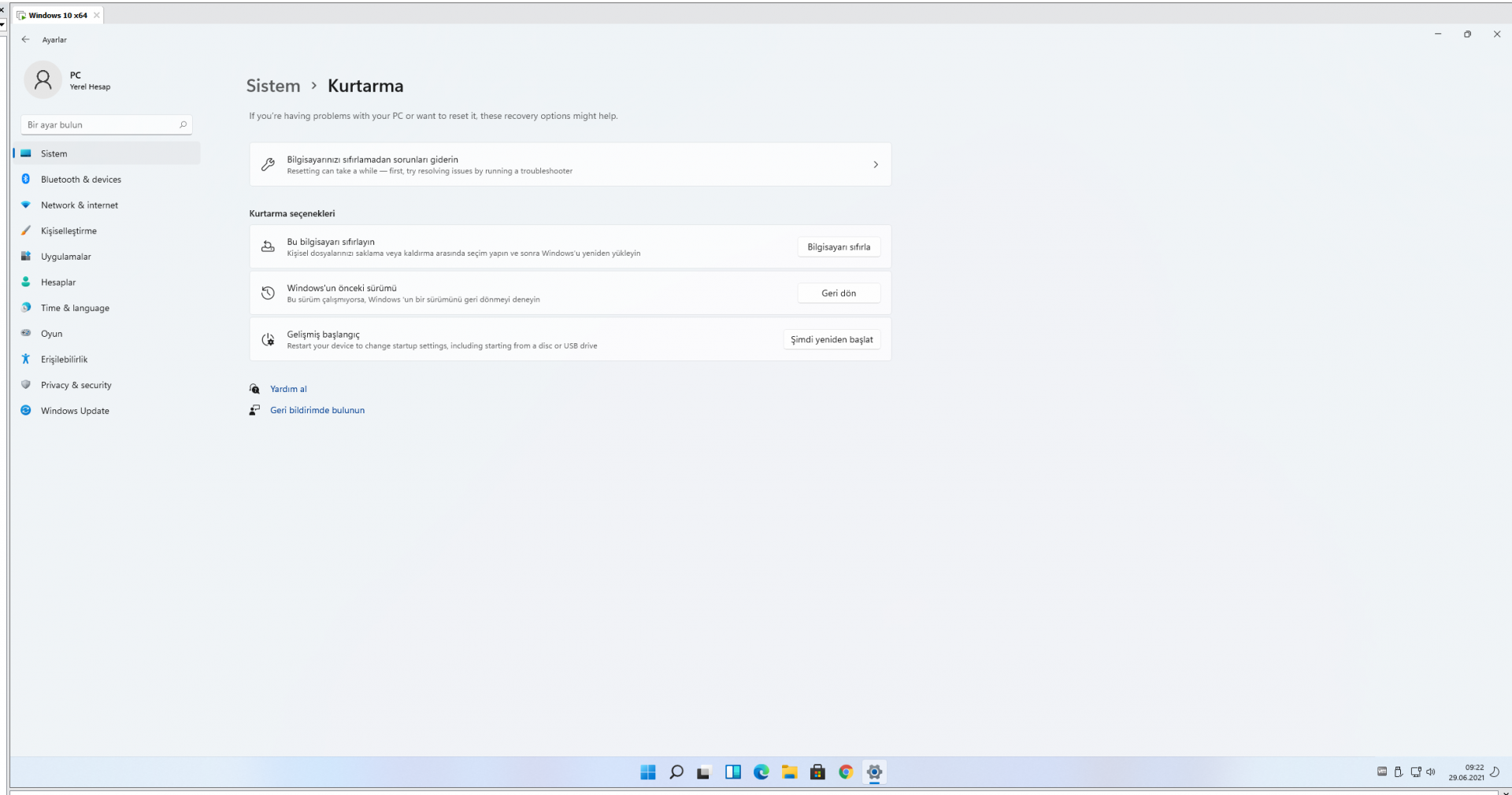The height and width of the screenshot is (795, 1512).
Task: Click the 'Bu bilgisayarı sıfırlayın' row title
Action: point(331,242)
